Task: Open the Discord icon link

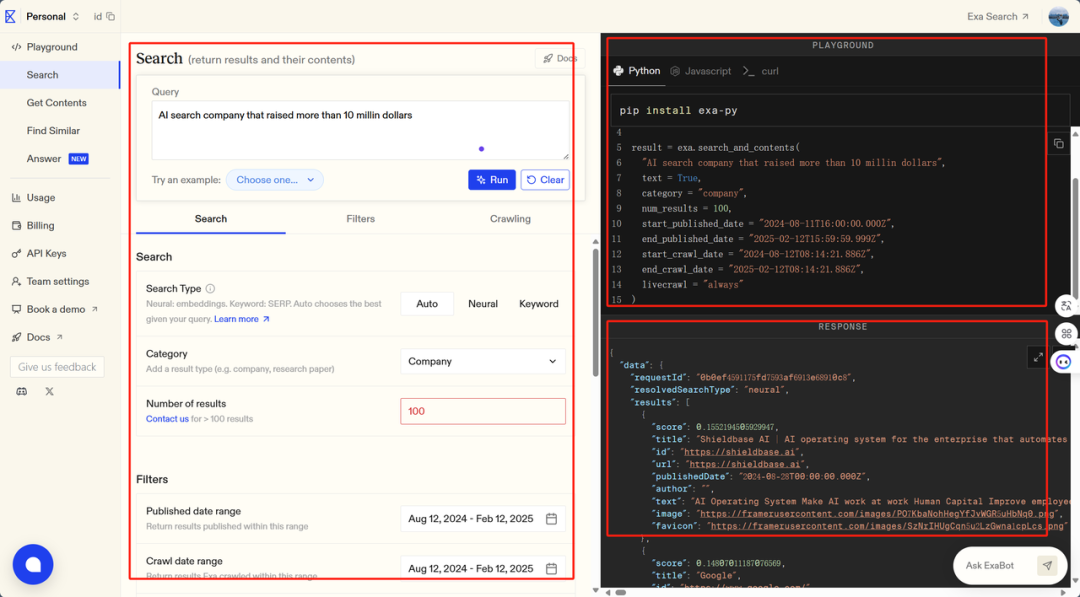Action: [x=21, y=391]
